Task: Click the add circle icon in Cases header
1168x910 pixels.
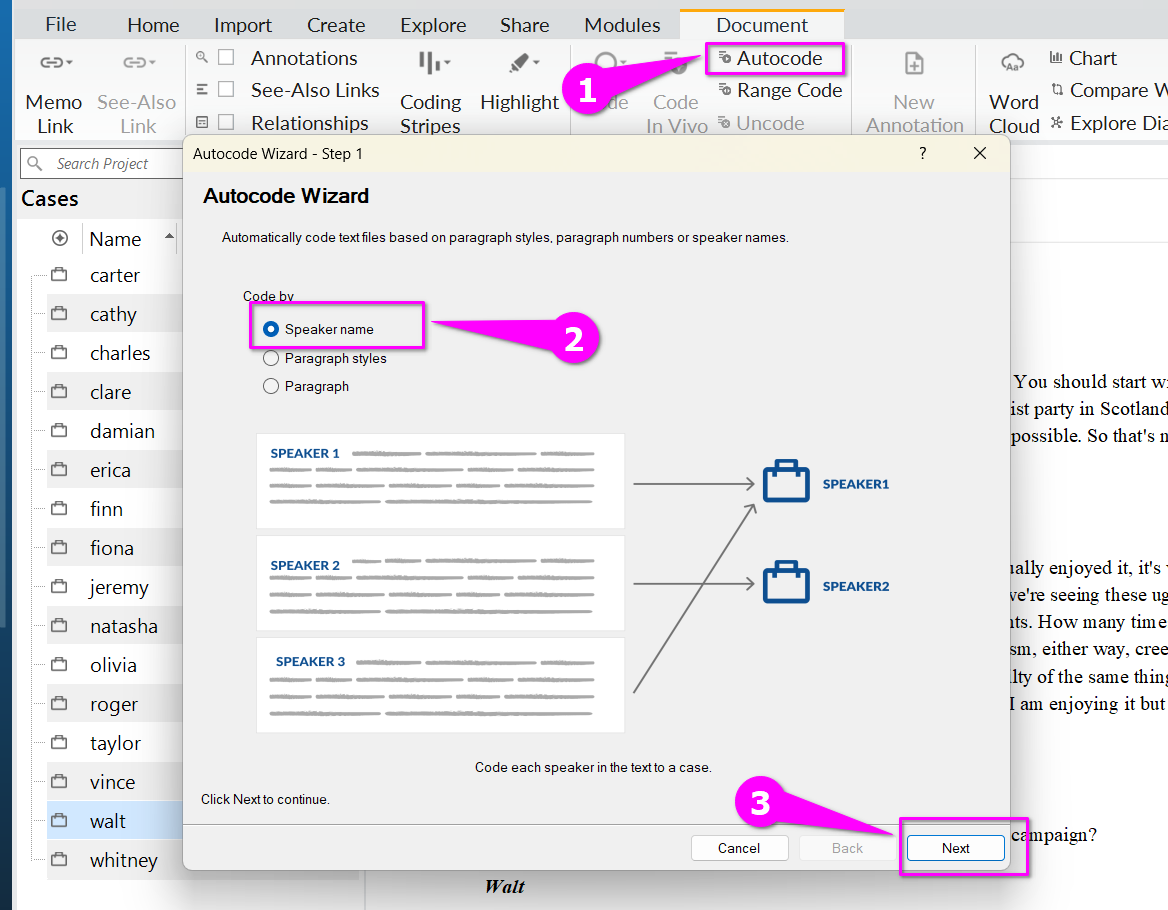Action: coord(60,239)
